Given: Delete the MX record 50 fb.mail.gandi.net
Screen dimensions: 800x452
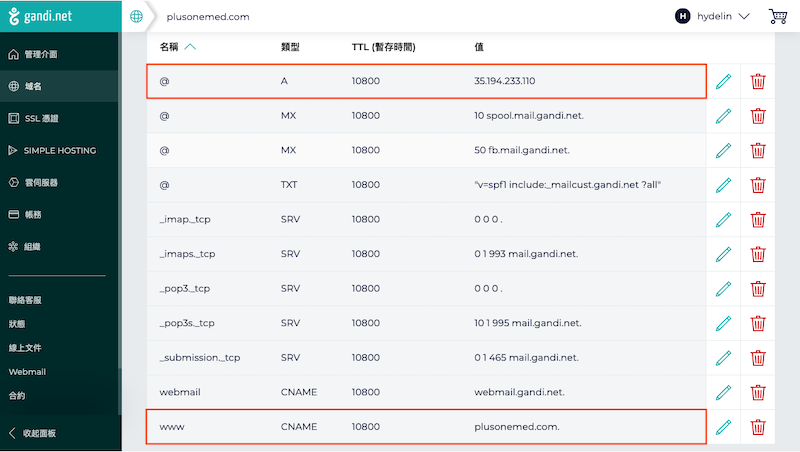Looking at the screenshot, I should 758,150.
